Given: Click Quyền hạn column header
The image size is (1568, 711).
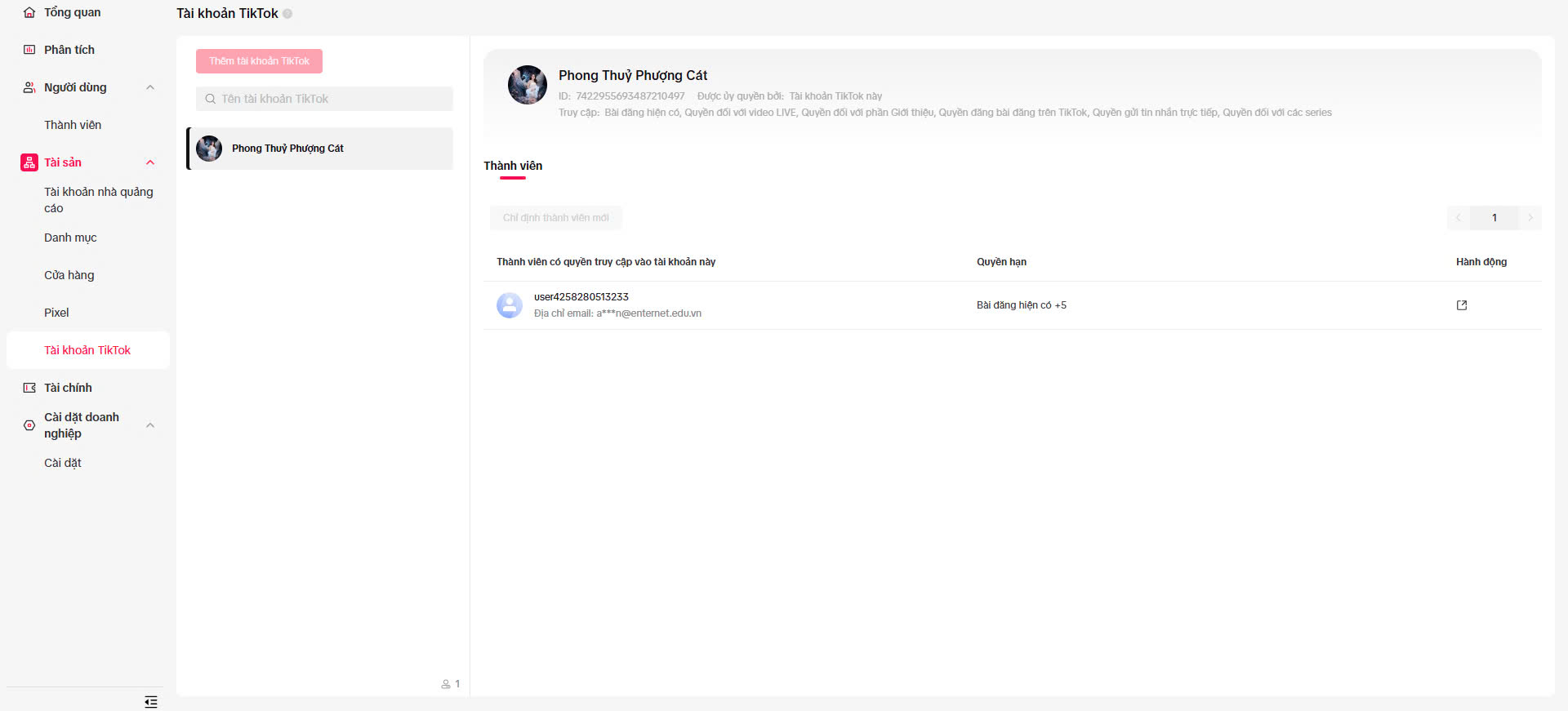Looking at the screenshot, I should point(1001,262).
